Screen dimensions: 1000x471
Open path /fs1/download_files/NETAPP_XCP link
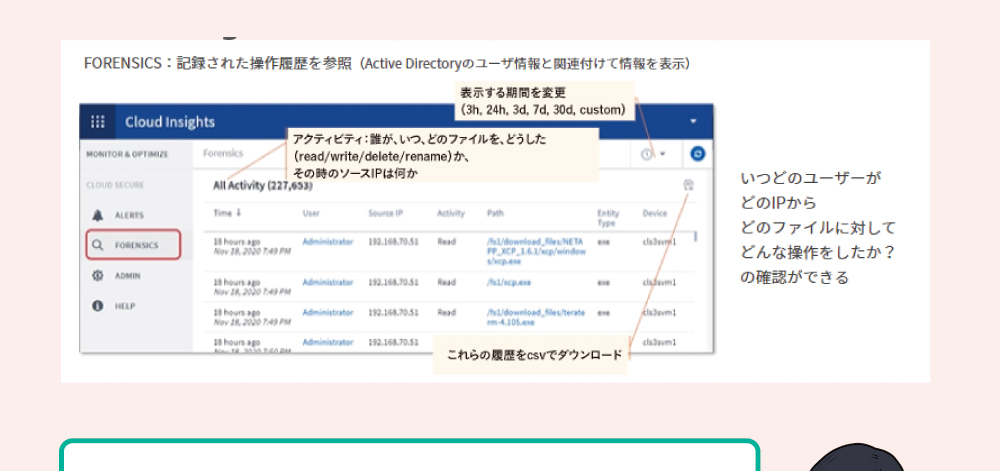[x=536, y=252]
